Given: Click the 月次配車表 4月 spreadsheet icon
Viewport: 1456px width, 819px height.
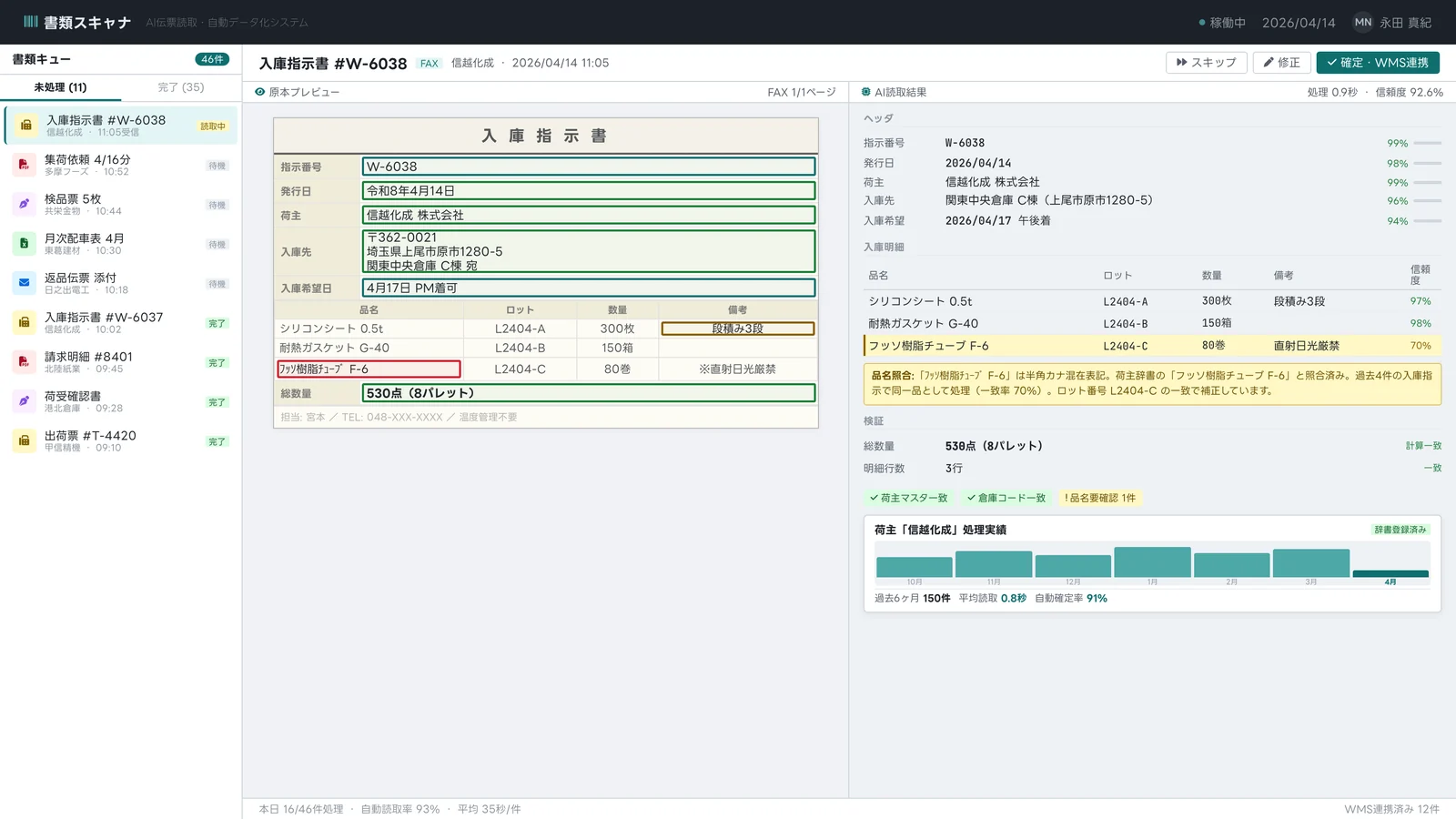Looking at the screenshot, I should point(24,243).
